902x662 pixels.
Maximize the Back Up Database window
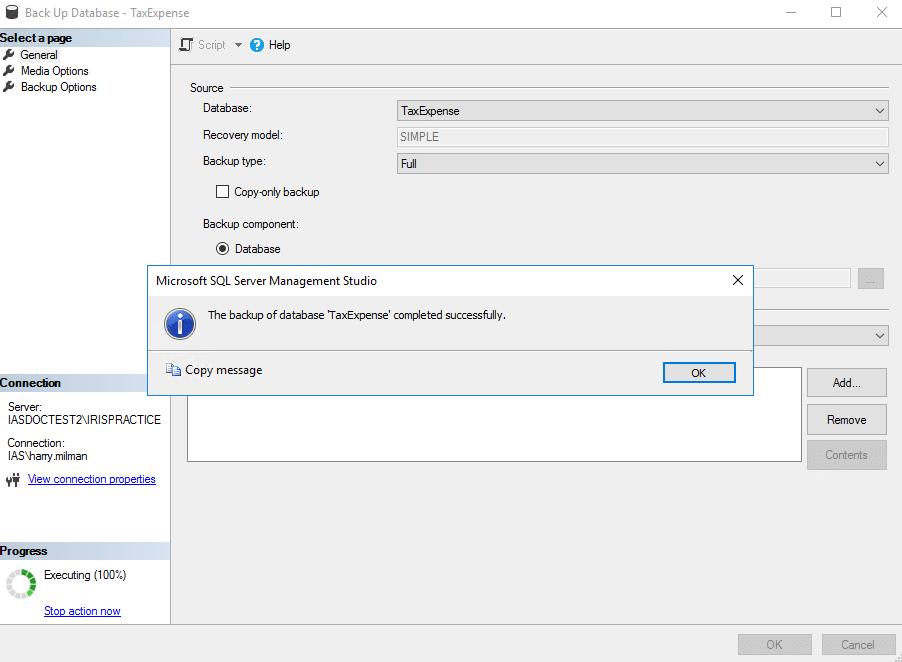coord(836,12)
